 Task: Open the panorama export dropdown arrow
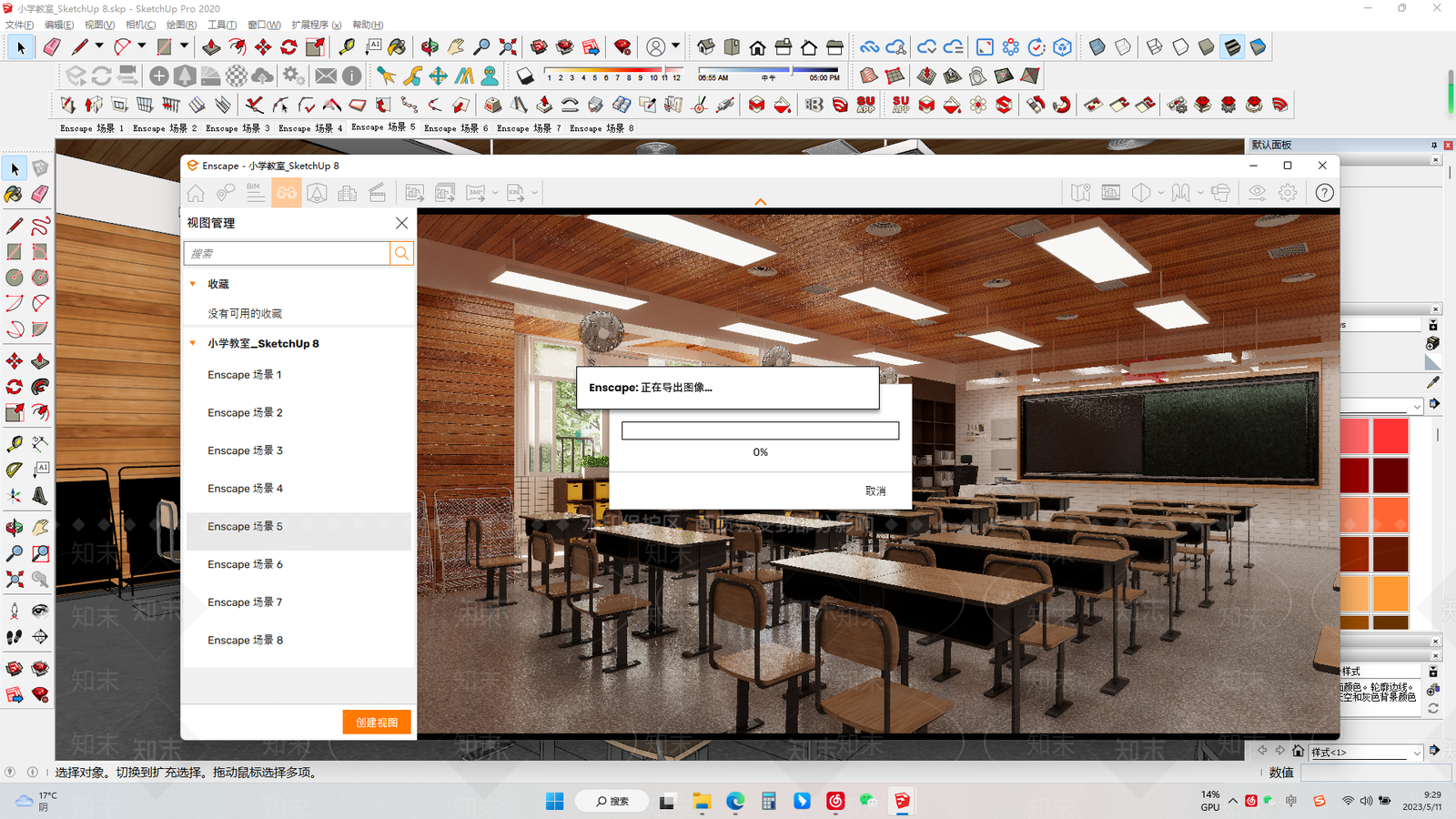click(x=495, y=193)
